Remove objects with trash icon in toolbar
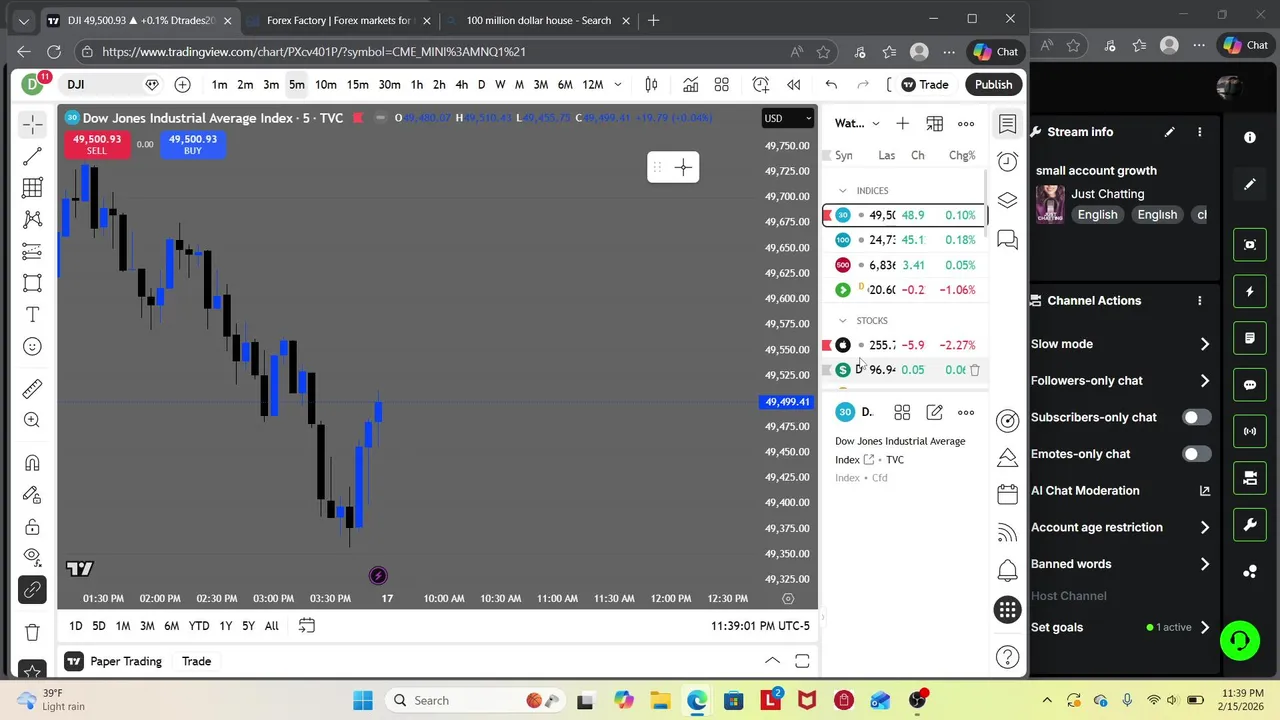 tap(32, 632)
